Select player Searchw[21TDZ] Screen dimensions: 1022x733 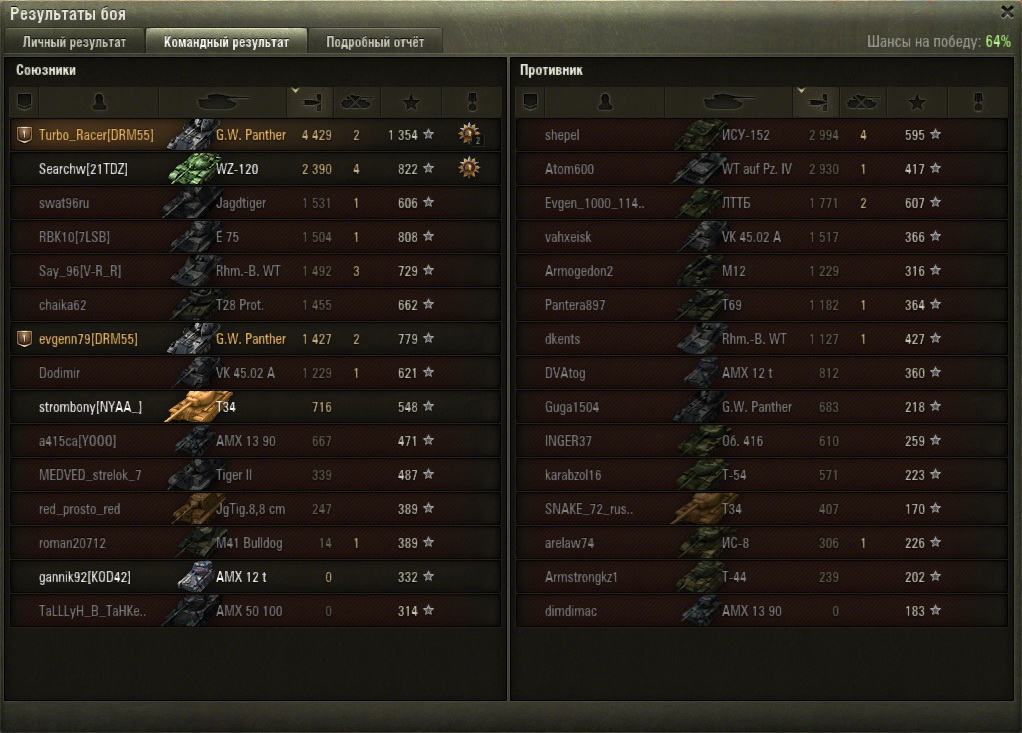83,169
